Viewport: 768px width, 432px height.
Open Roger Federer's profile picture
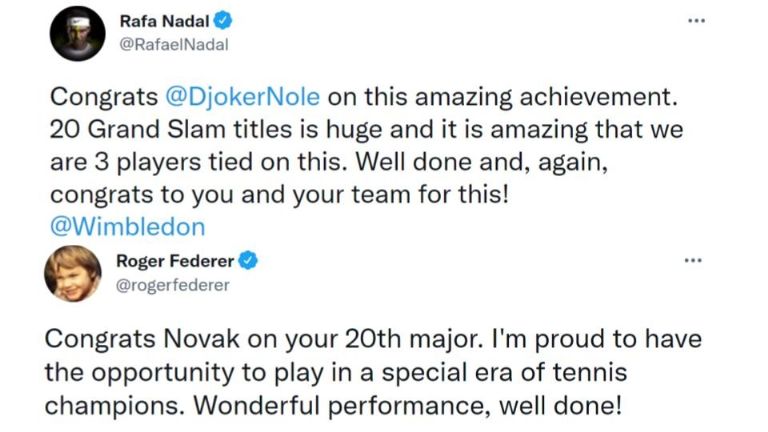point(72,273)
